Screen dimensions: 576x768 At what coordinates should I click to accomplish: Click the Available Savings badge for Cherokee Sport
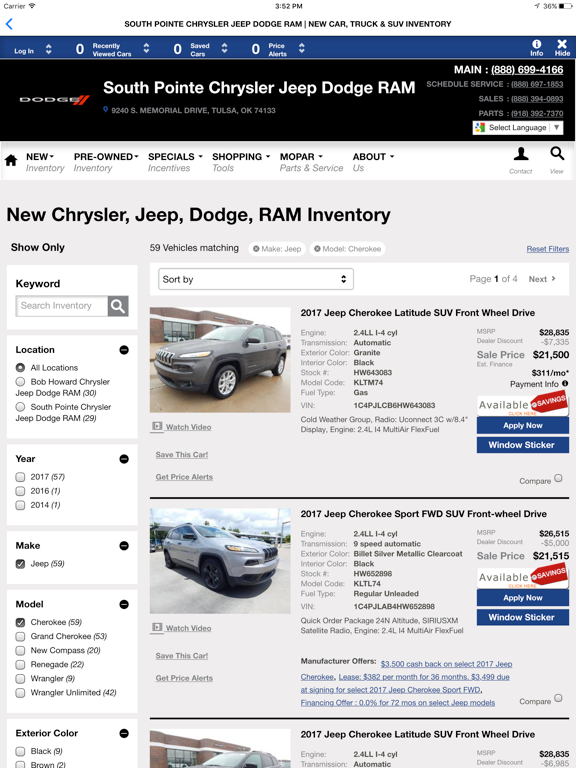pos(523,577)
